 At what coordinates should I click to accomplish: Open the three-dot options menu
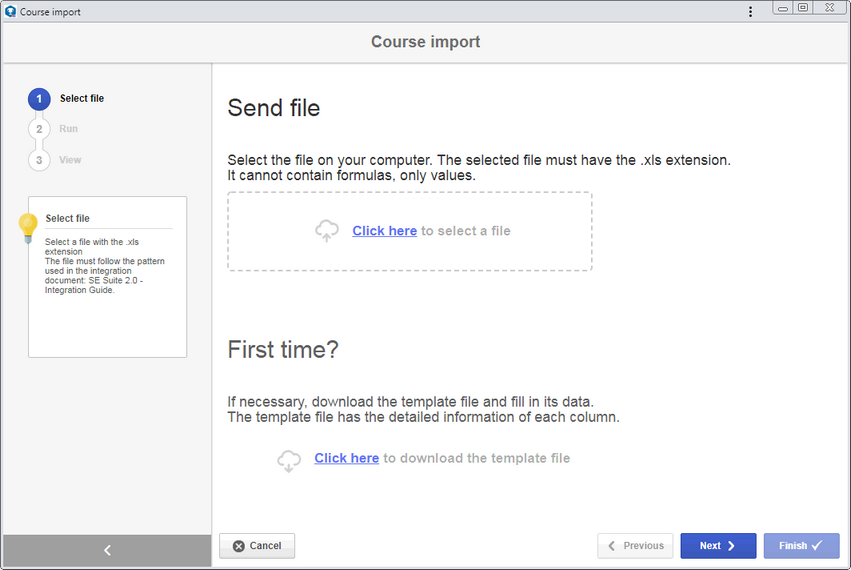click(x=750, y=11)
